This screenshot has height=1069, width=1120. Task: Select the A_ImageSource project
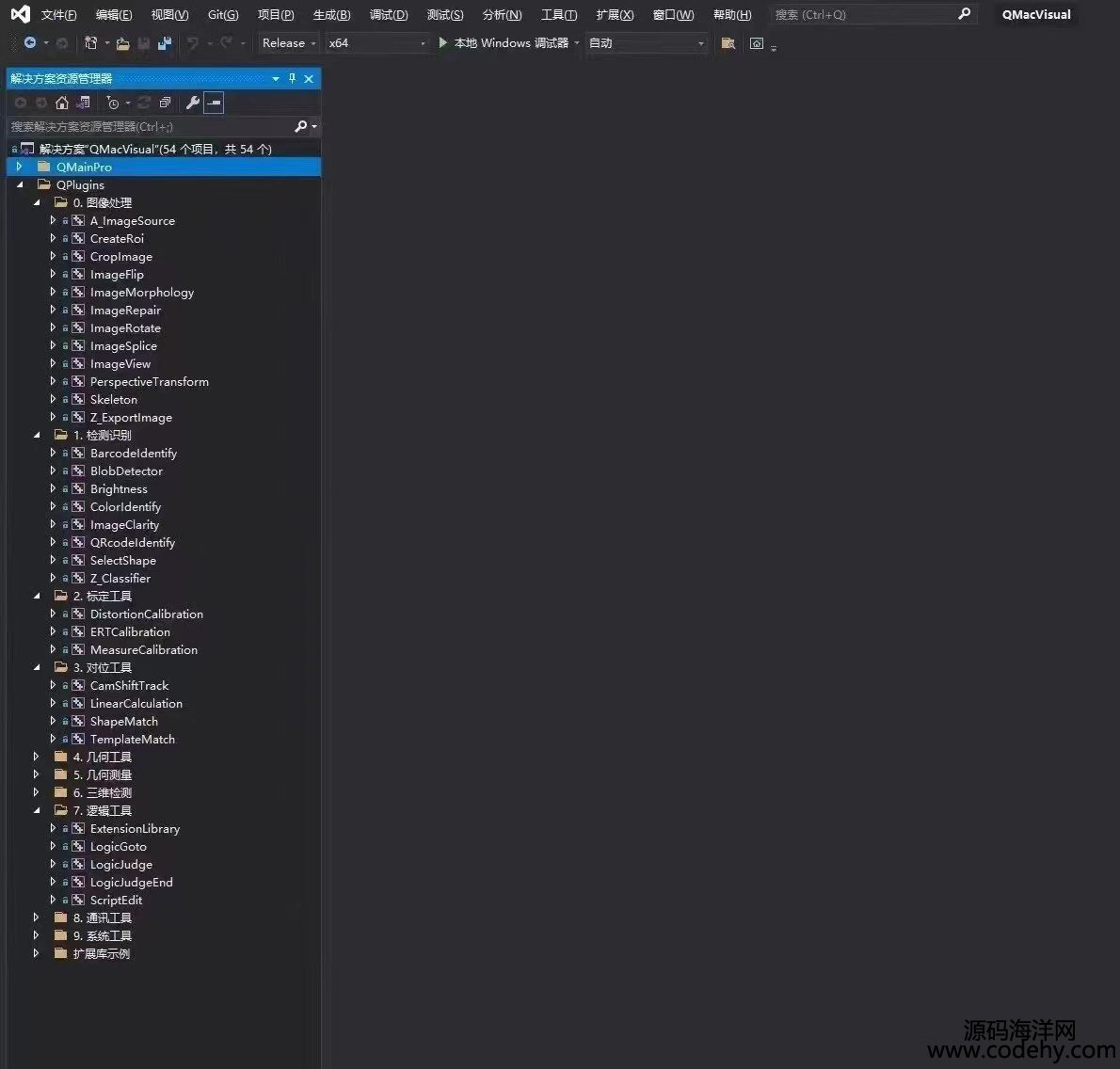point(132,220)
